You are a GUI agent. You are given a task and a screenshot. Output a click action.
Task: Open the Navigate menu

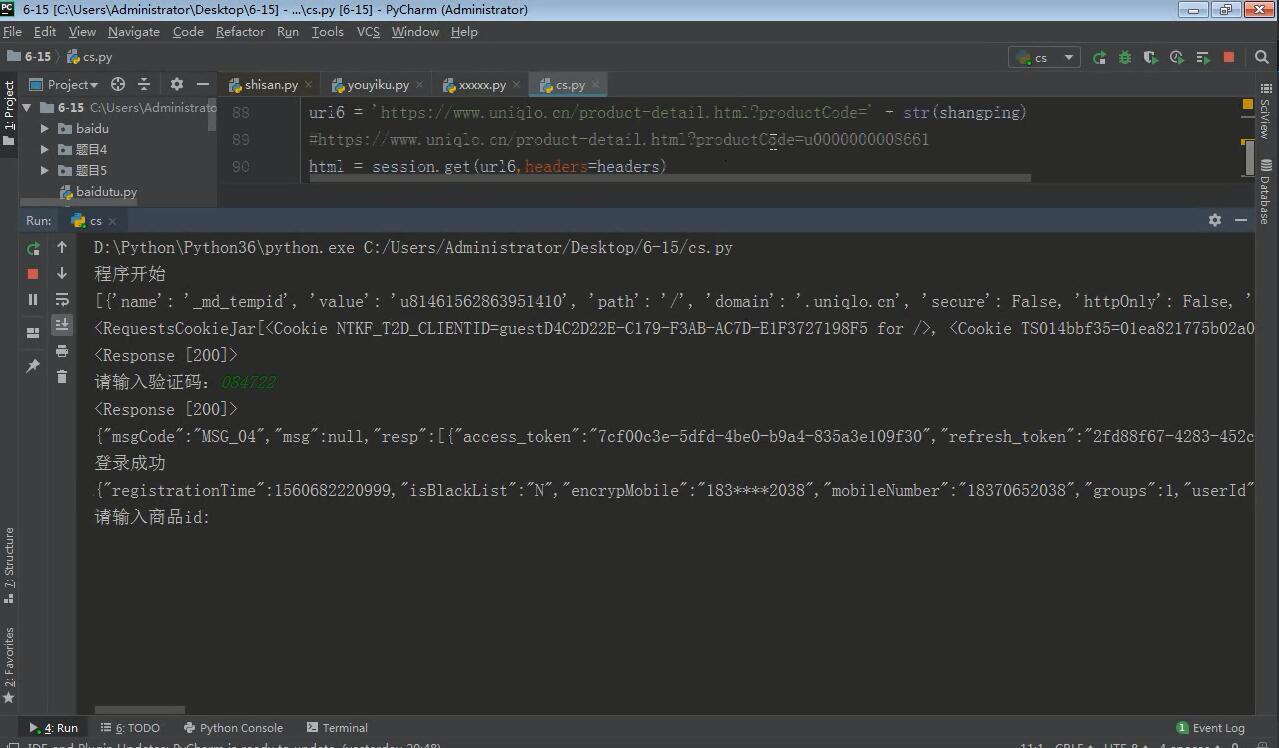[x=134, y=32]
